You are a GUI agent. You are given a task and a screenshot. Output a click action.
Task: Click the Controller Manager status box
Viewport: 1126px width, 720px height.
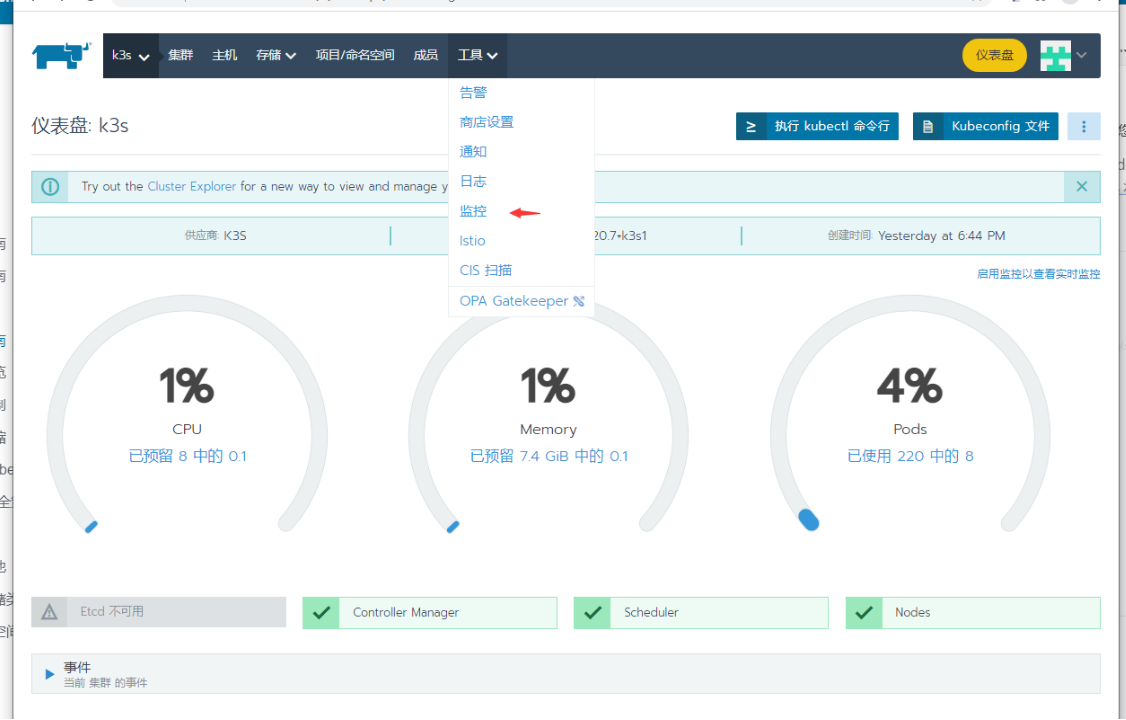coord(429,612)
